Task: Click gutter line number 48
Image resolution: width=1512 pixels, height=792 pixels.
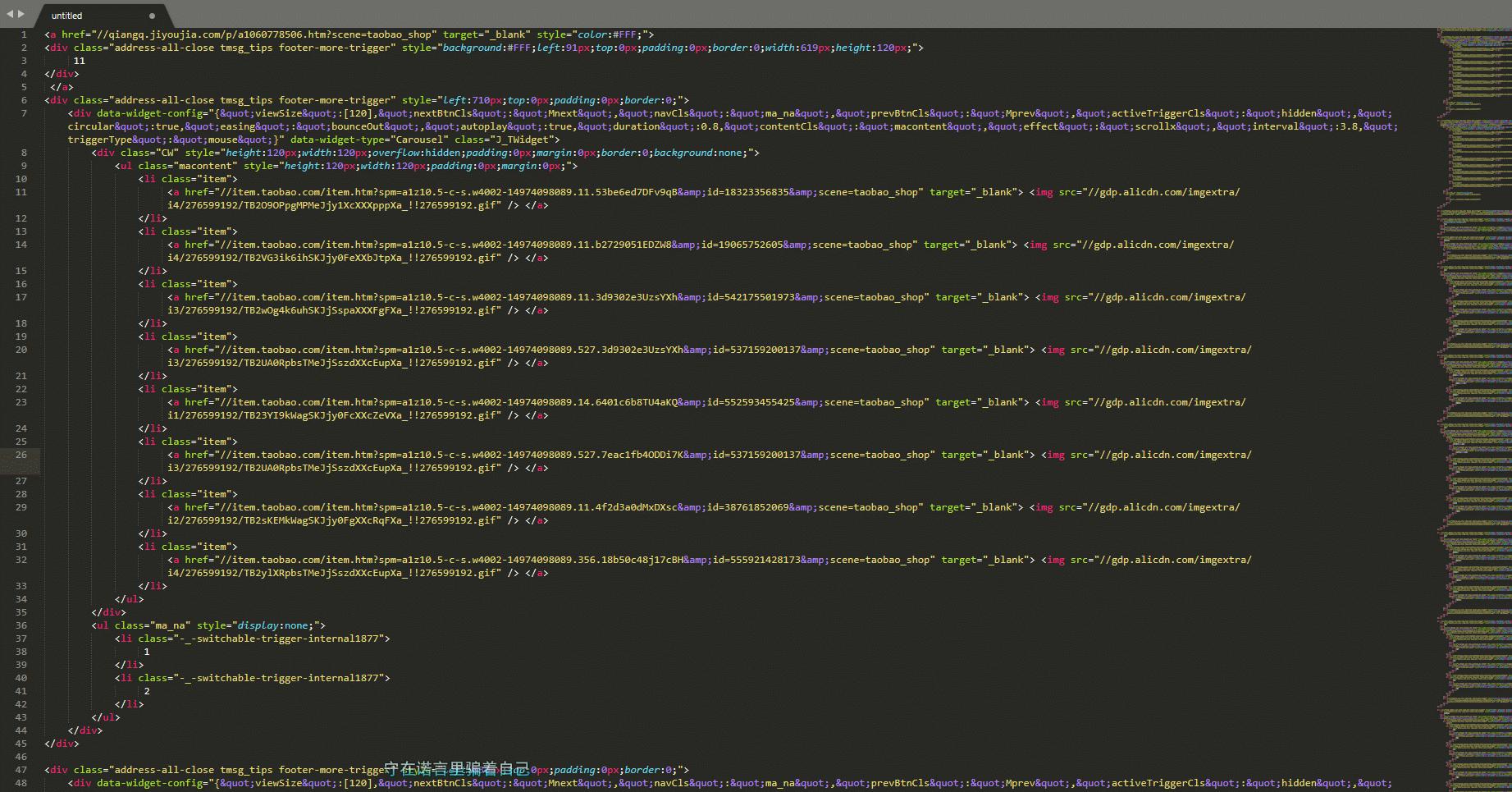Action: click(x=21, y=783)
